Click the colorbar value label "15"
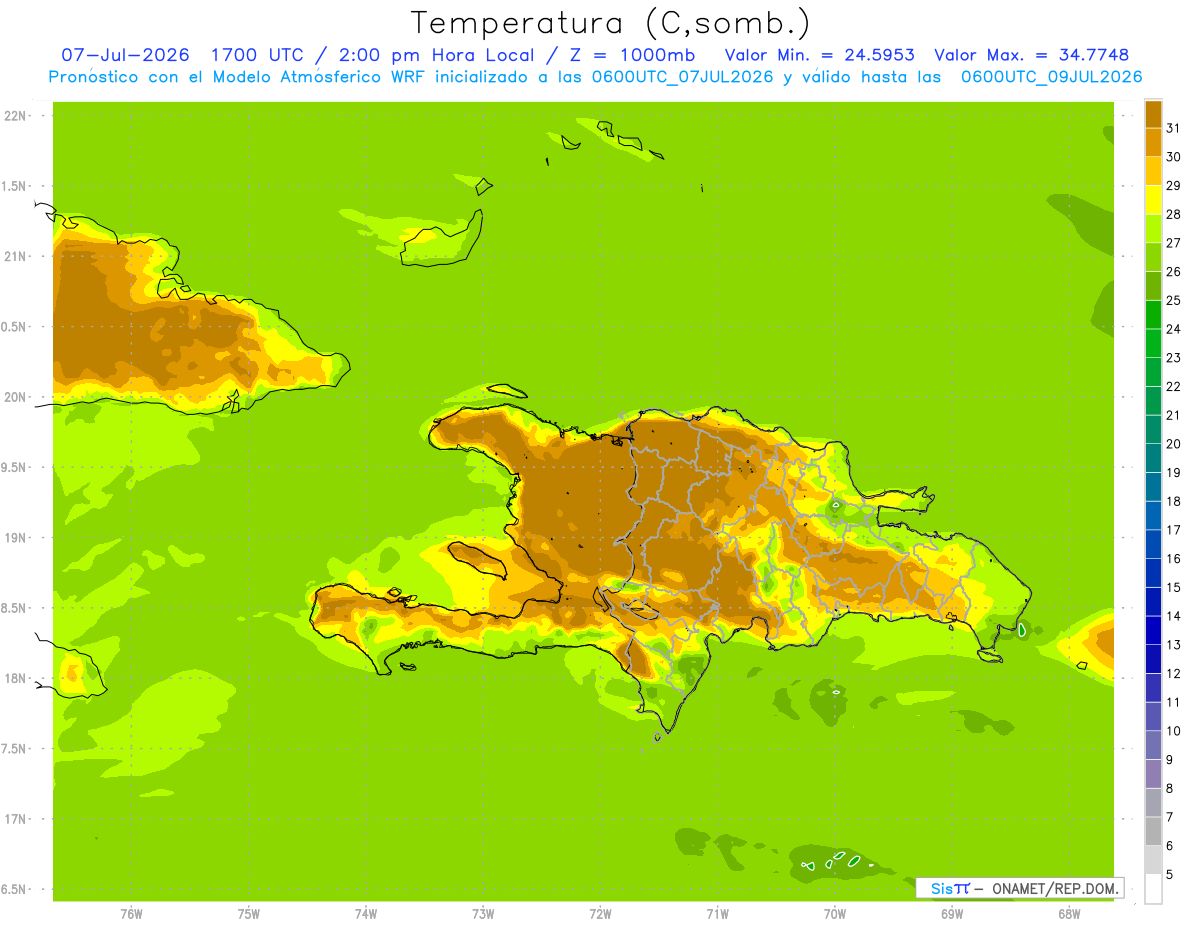 tap(1174, 588)
